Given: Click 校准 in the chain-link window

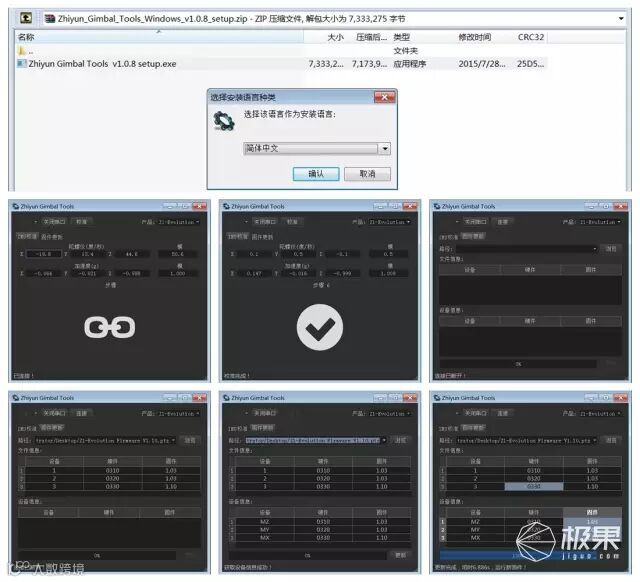Looking at the screenshot, I should pos(82,222).
